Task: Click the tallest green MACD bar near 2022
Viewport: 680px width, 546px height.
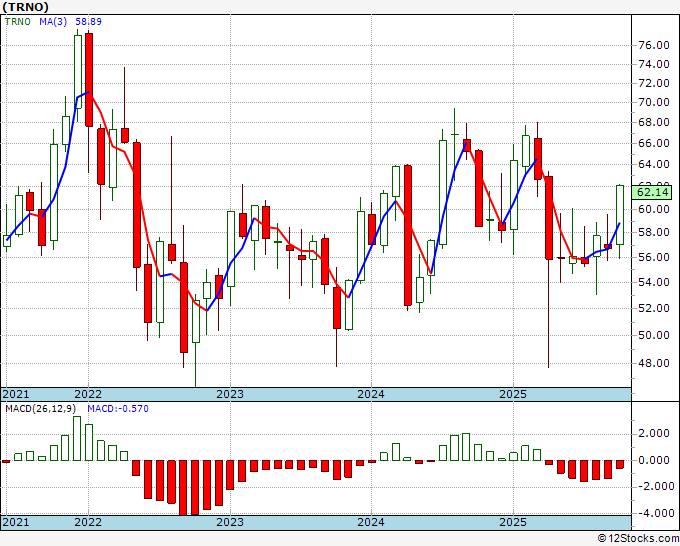Action: tap(77, 438)
